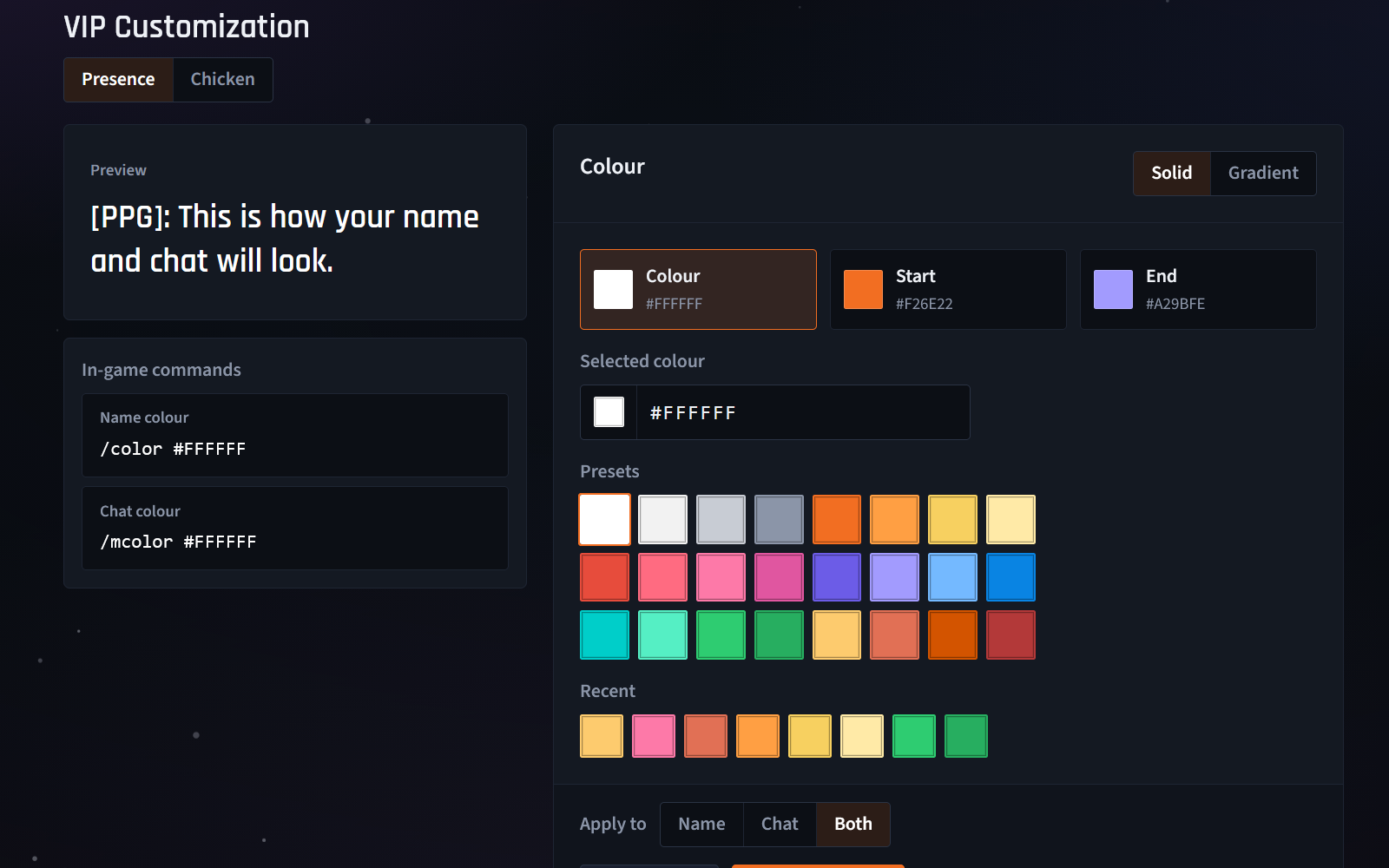Select Solid colour mode
This screenshot has height=868, width=1389.
click(x=1172, y=174)
